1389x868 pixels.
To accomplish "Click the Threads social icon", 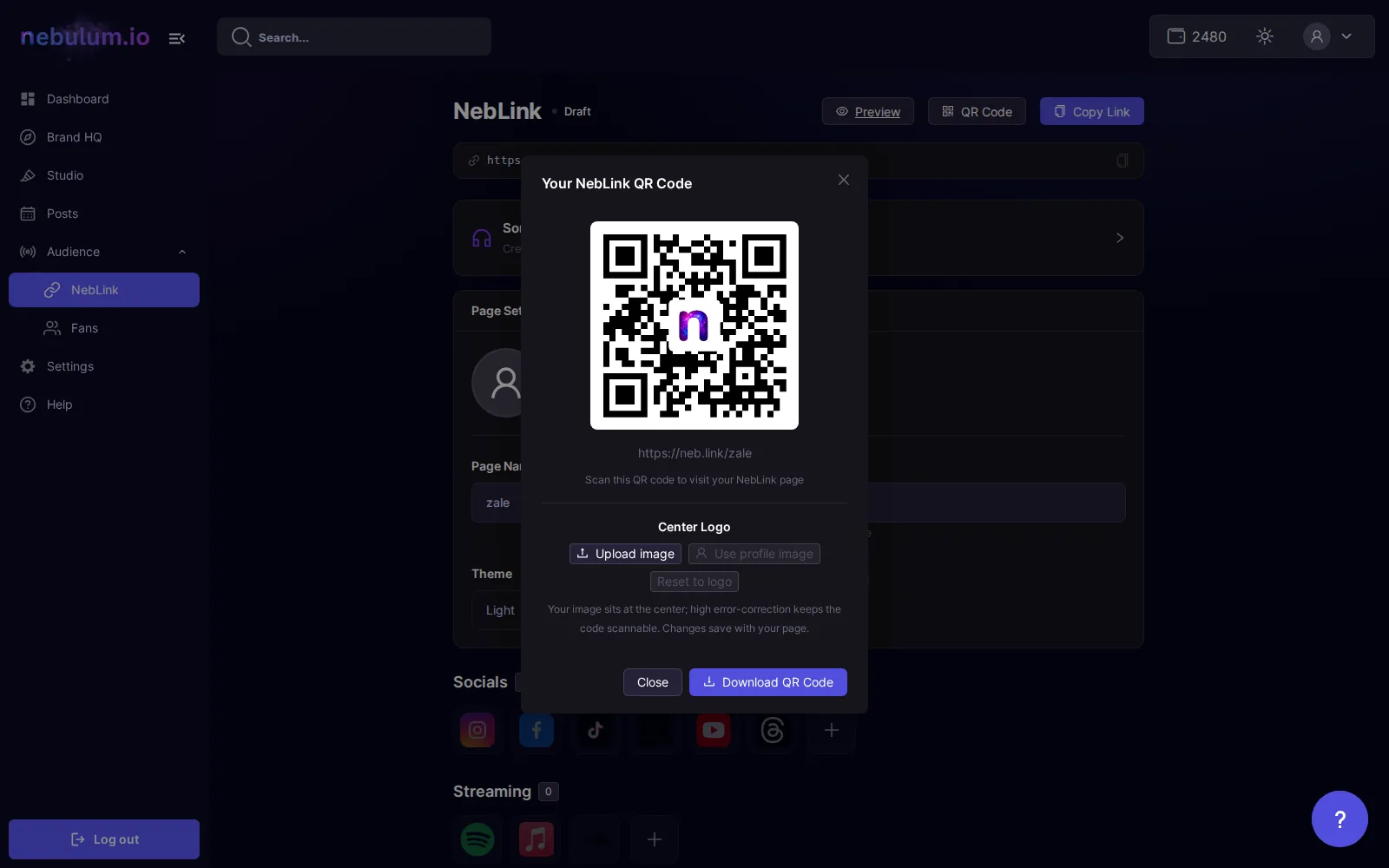I will click(x=773, y=730).
